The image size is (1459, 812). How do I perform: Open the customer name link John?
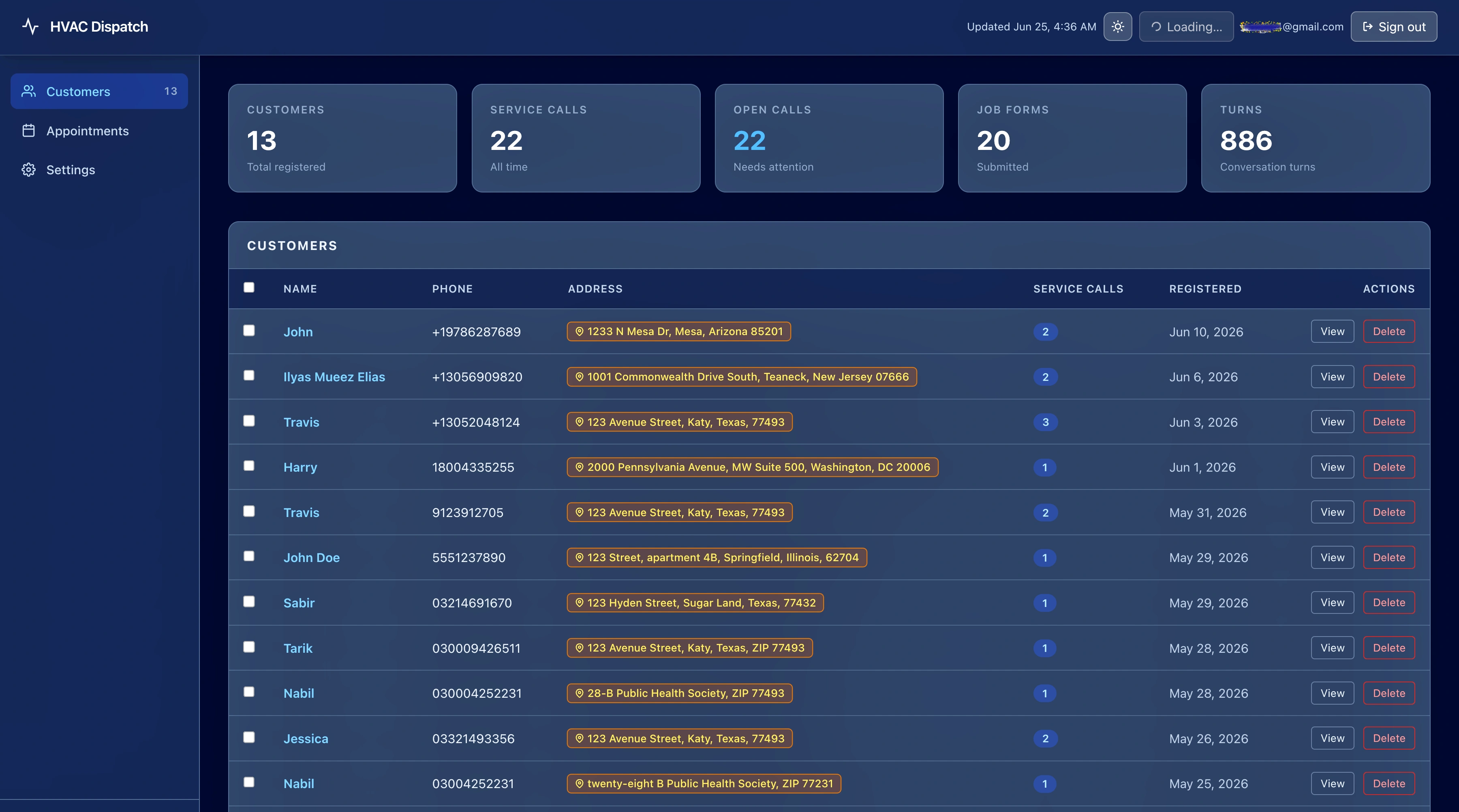298,332
